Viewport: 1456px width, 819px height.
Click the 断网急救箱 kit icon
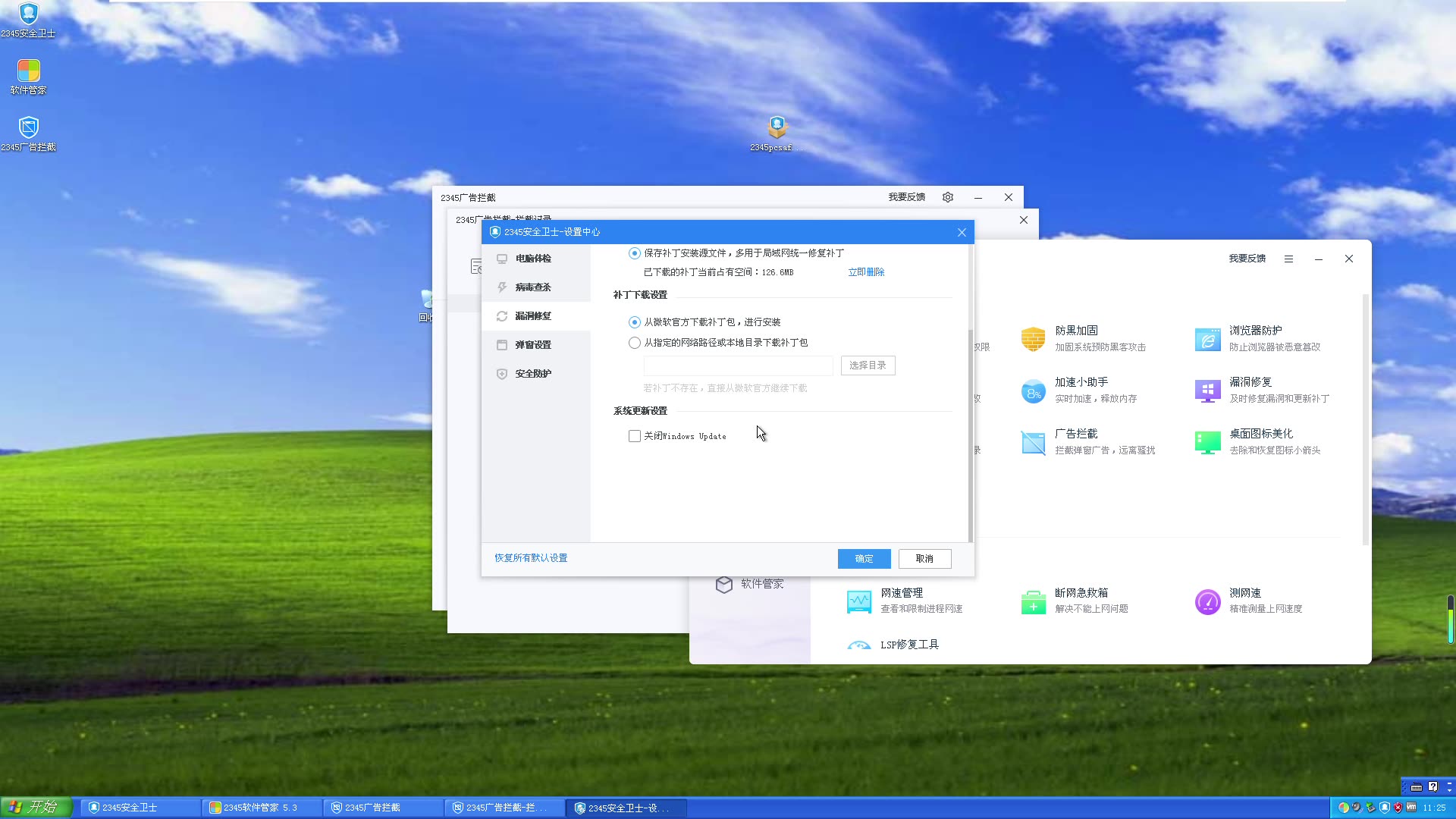1033,601
